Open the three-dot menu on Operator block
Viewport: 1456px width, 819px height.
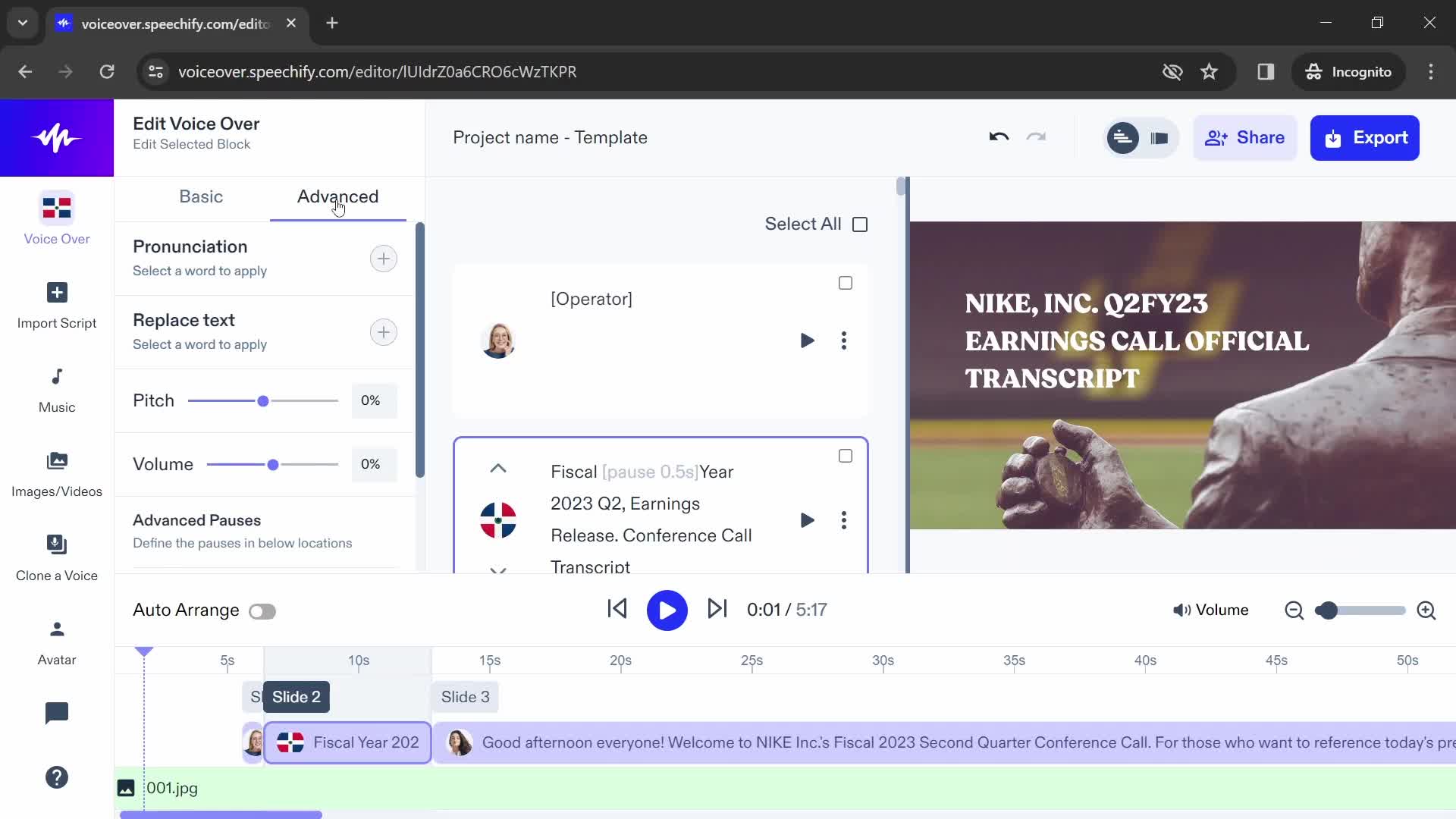[844, 341]
